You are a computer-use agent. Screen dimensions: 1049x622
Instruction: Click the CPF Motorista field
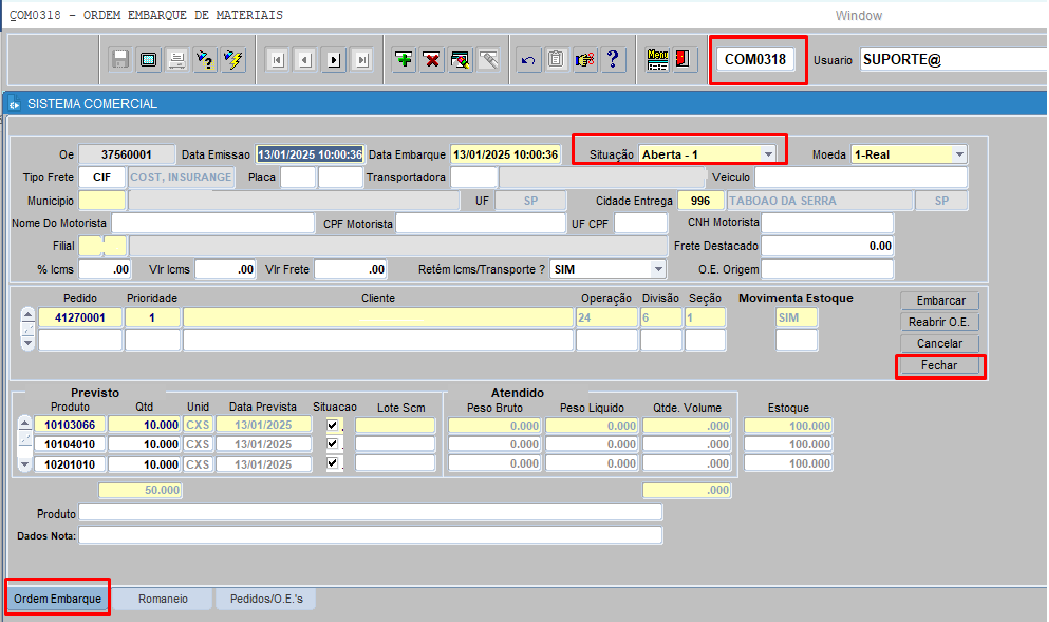pyautogui.click(x=480, y=223)
